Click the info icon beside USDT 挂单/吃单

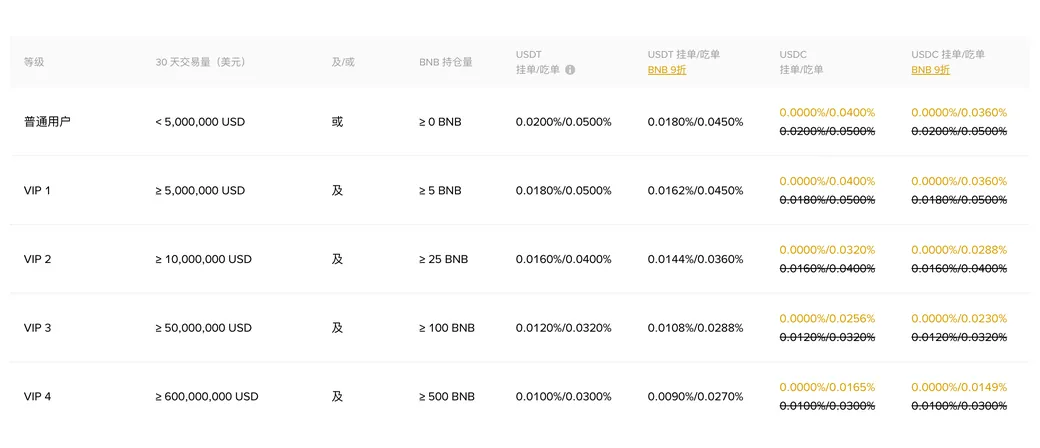570,70
